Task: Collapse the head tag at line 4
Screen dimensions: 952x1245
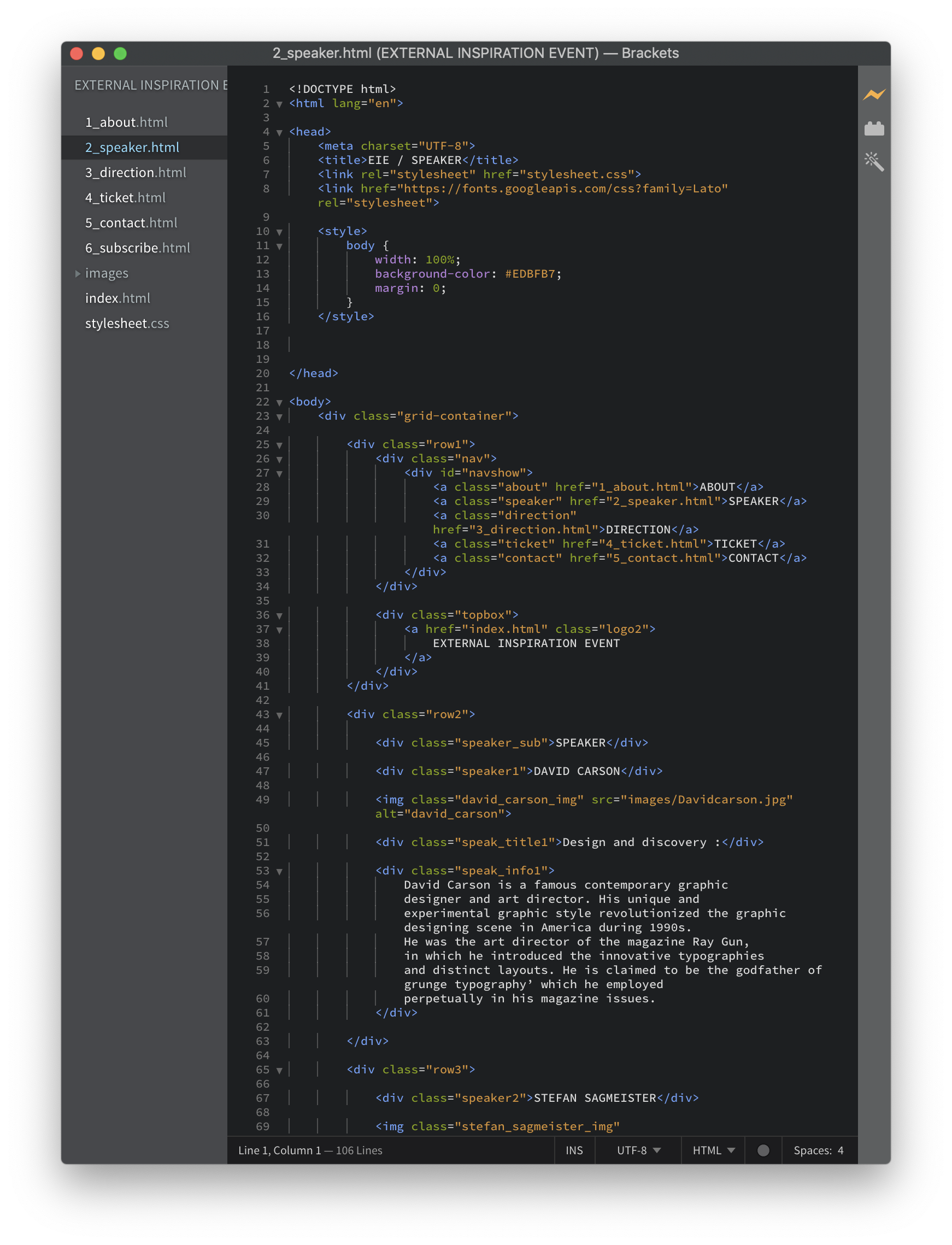Action: coord(279,133)
